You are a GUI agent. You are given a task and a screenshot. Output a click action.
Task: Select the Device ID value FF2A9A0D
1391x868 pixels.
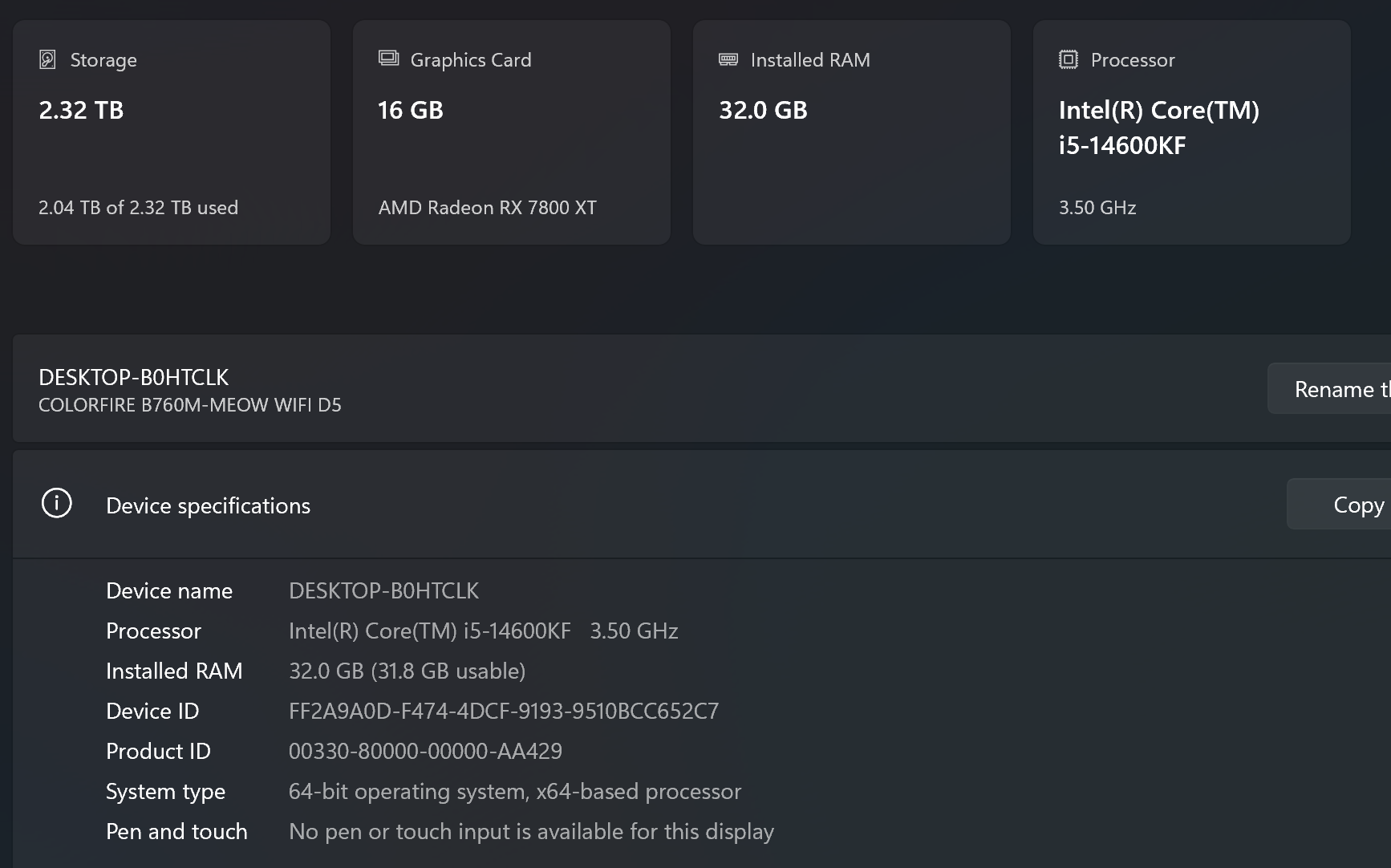pyautogui.click(x=503, y=712)
